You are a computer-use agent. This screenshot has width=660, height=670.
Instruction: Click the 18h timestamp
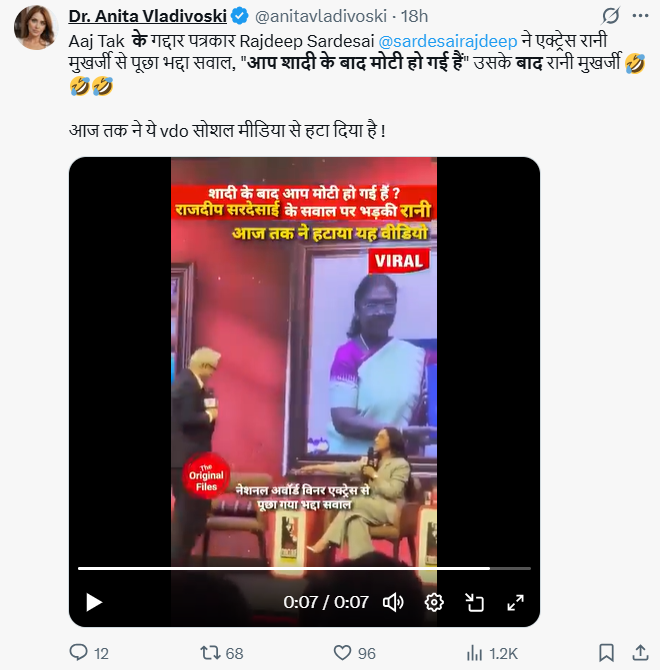414,16
